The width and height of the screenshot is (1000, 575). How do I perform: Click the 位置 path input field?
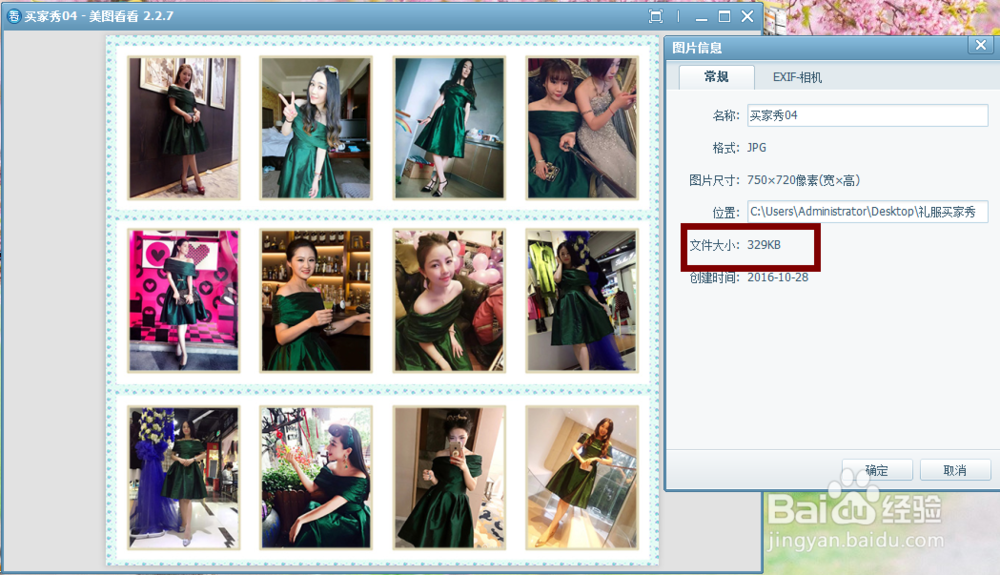point(867,212)
